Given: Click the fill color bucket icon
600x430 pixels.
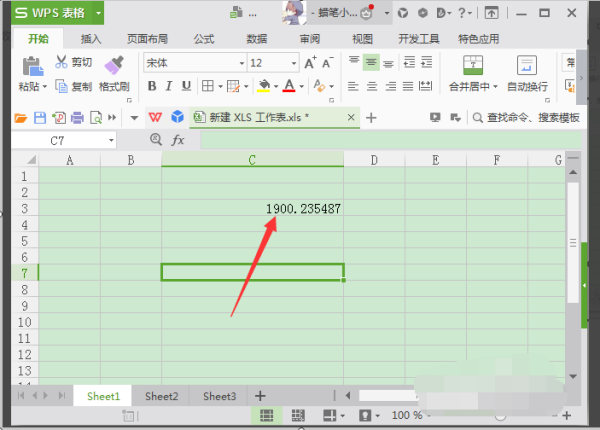Looking at the screenshot, I should pos(264,86).
